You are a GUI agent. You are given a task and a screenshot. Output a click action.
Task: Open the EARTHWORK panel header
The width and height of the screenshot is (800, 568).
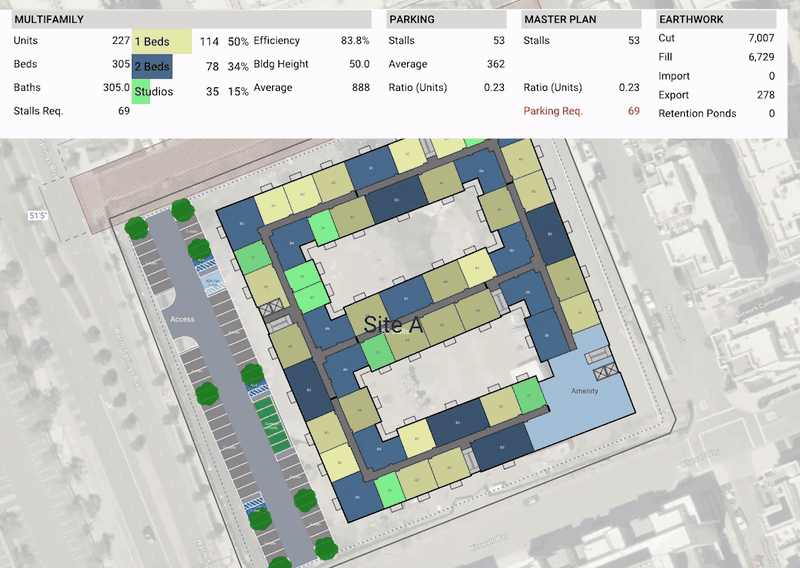tap(716, 19)
